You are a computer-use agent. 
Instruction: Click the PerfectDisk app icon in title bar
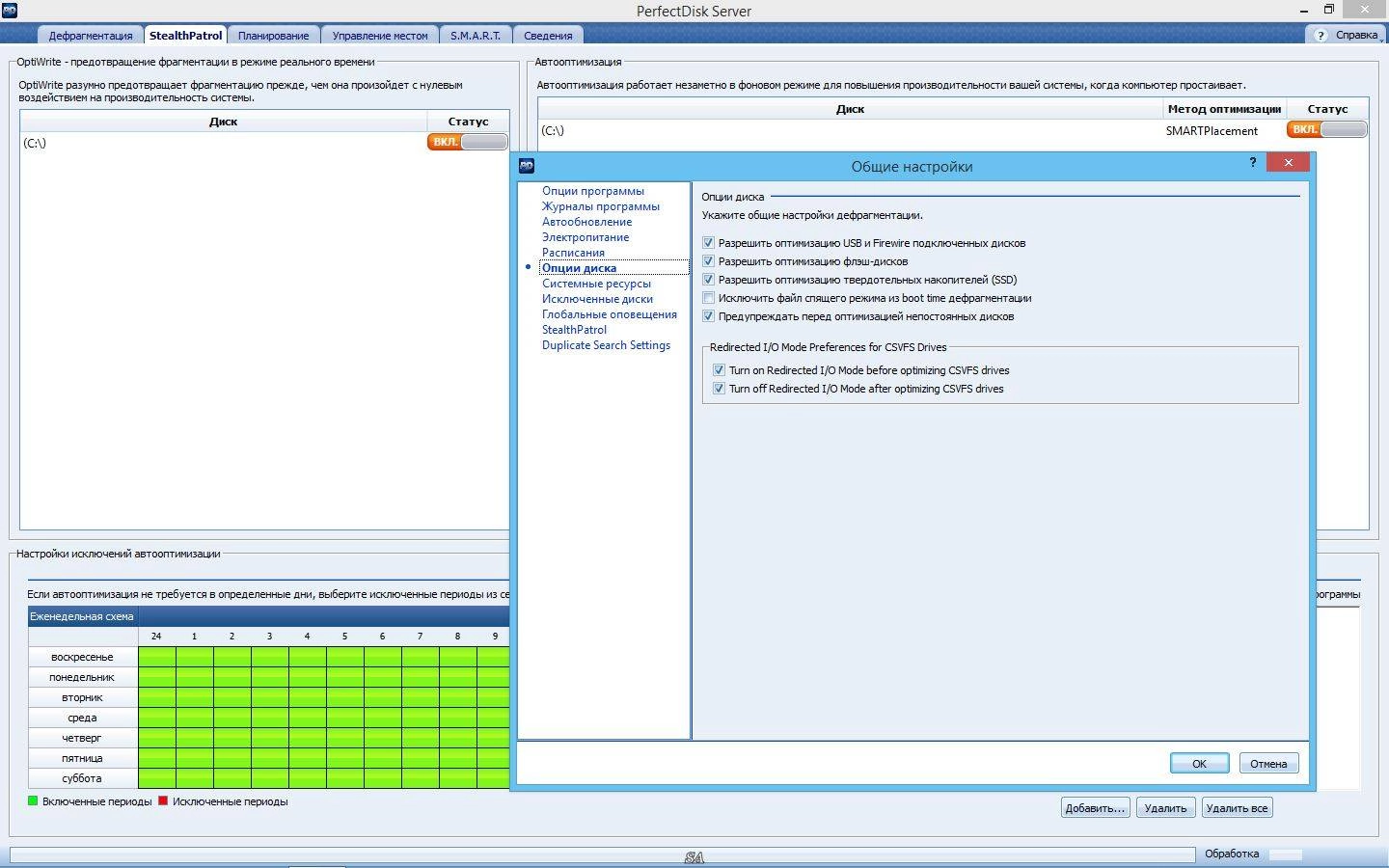point(10,10)
